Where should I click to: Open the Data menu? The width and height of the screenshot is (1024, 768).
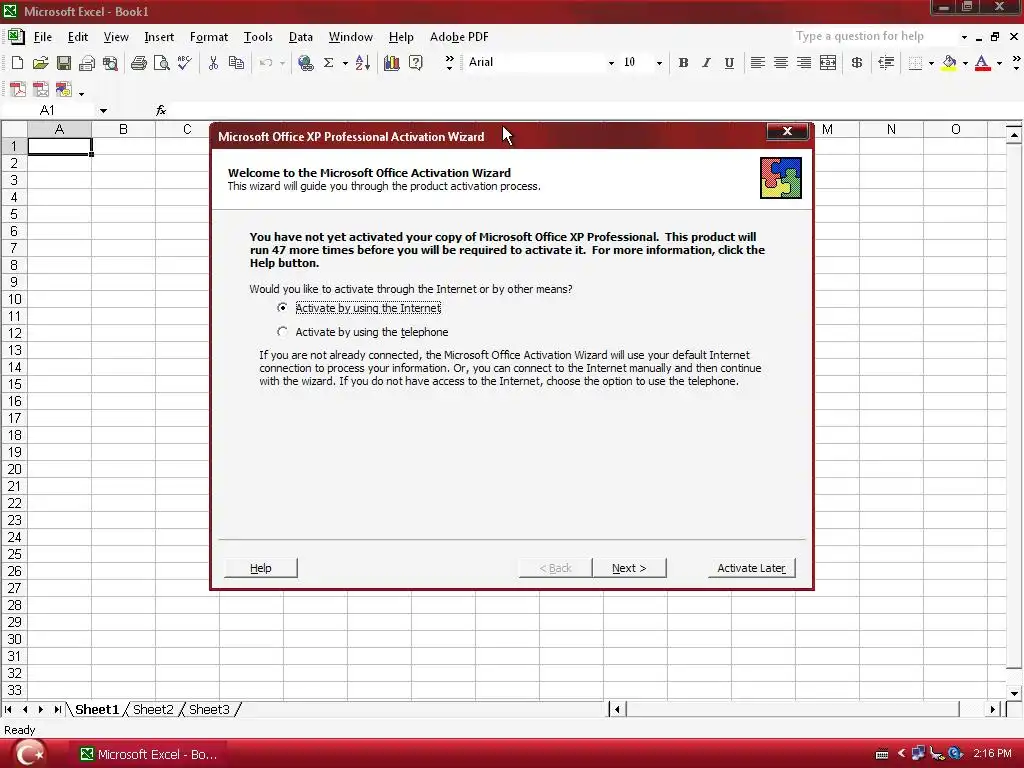click(300, 37)
